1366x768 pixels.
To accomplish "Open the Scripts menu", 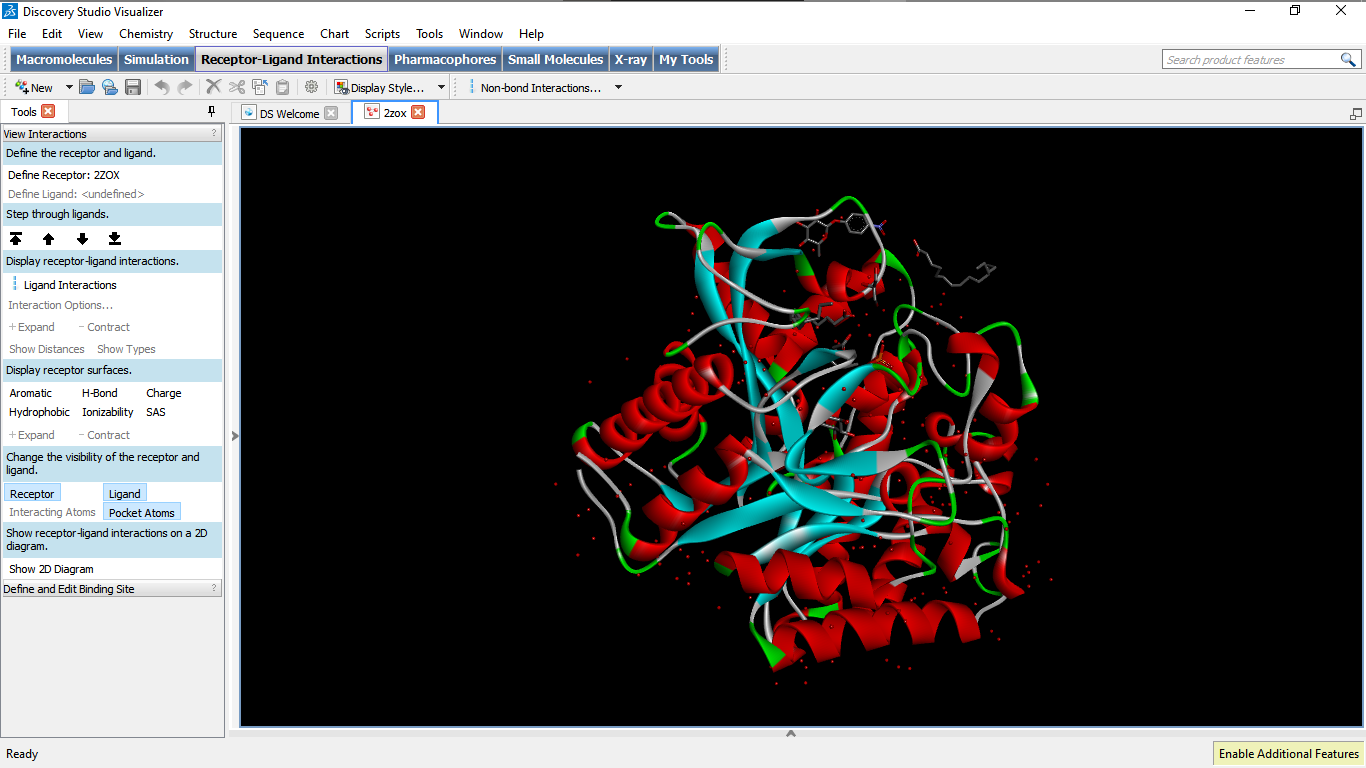I will point(382,33).
